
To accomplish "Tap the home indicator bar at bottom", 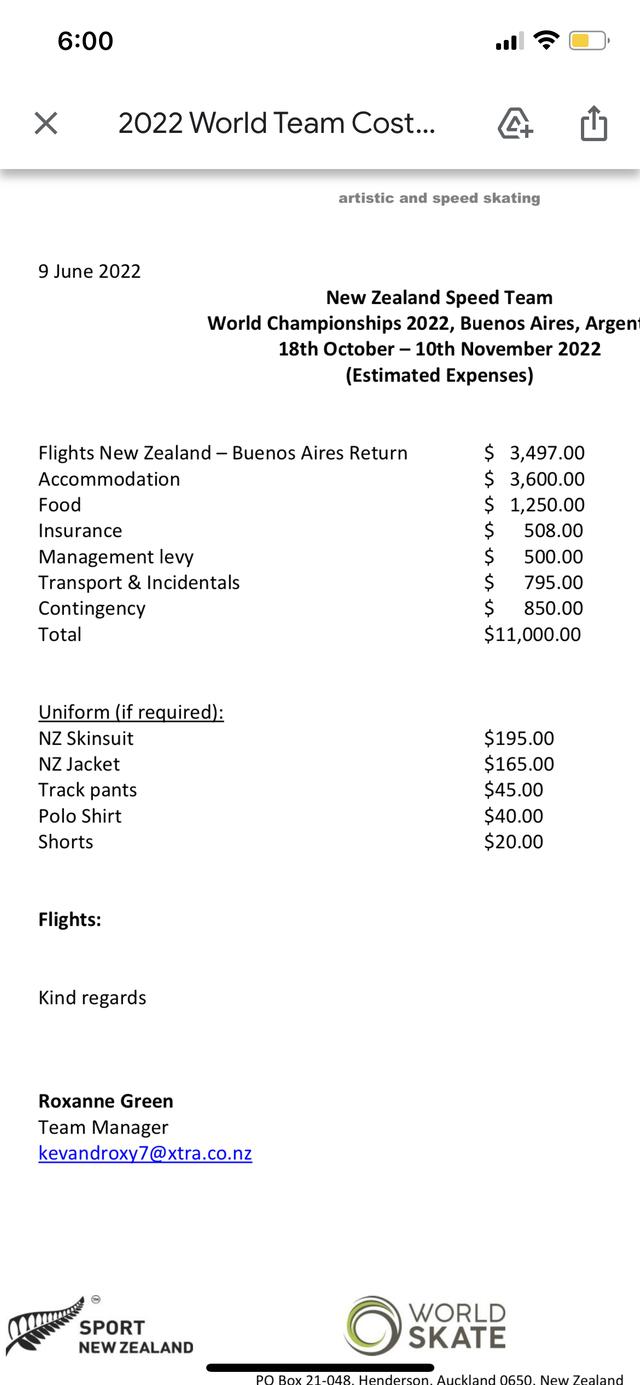I will click(320, 1367).
